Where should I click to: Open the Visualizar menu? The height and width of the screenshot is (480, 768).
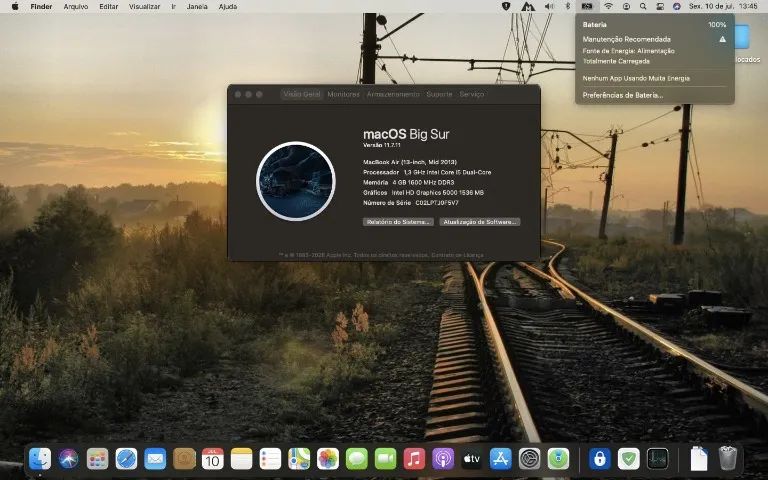pyautogui.click(x=144, y=6)
